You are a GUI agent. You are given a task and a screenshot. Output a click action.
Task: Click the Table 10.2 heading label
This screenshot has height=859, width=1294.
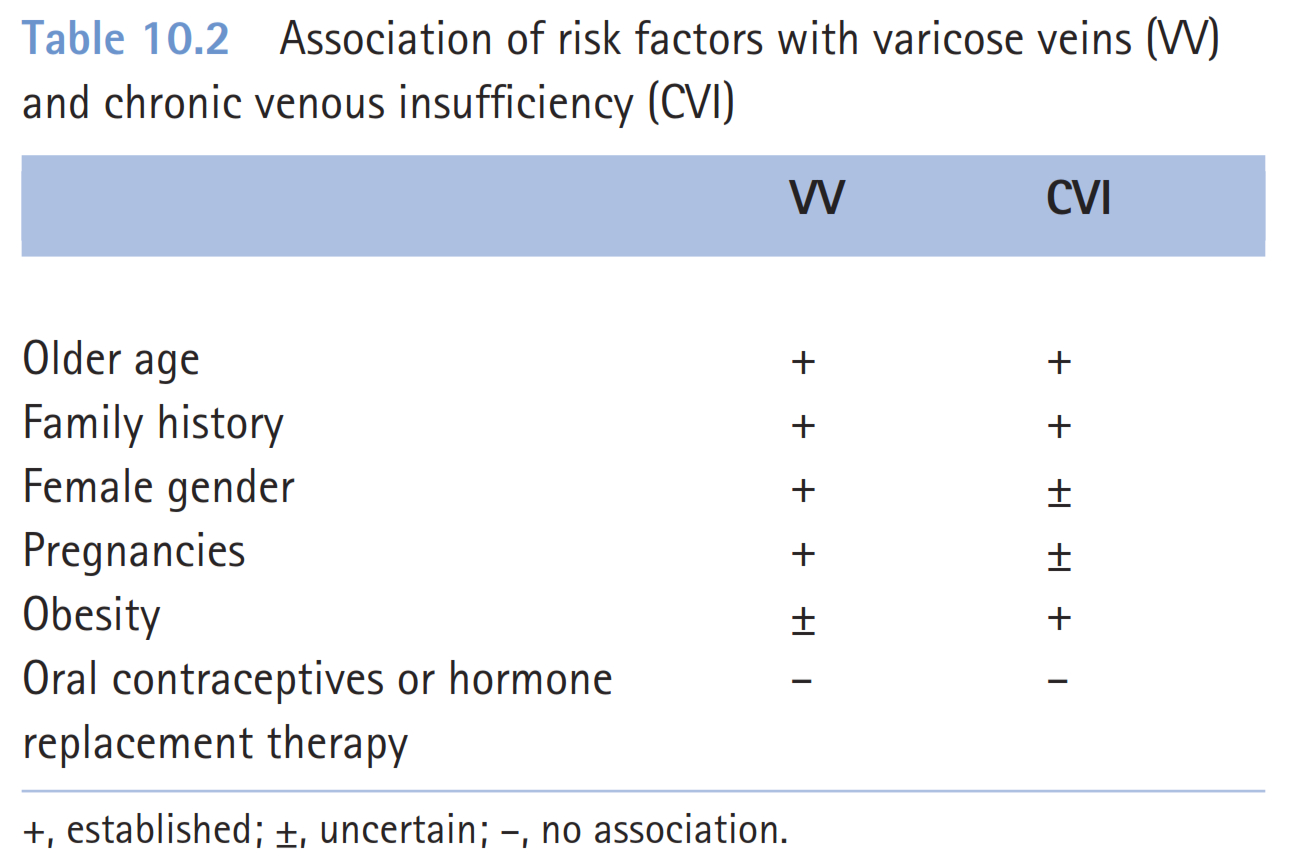point(125,40)
